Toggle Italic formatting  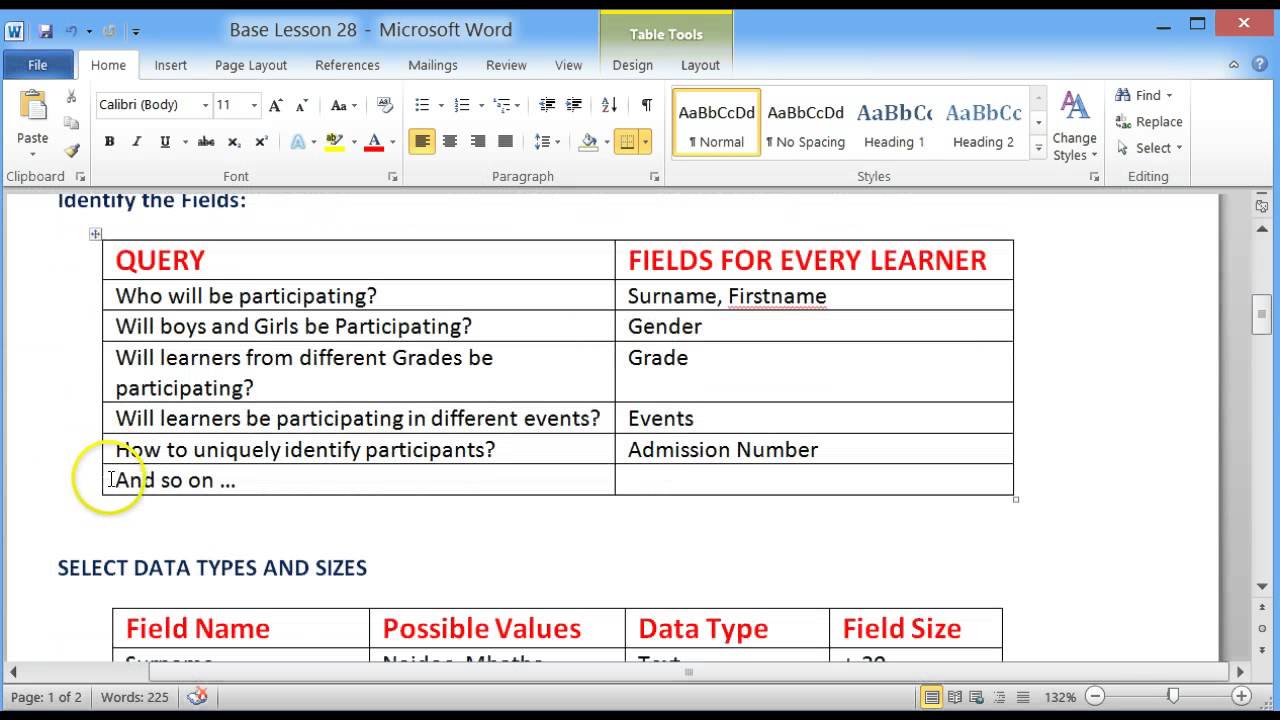(x=137, y=142)
